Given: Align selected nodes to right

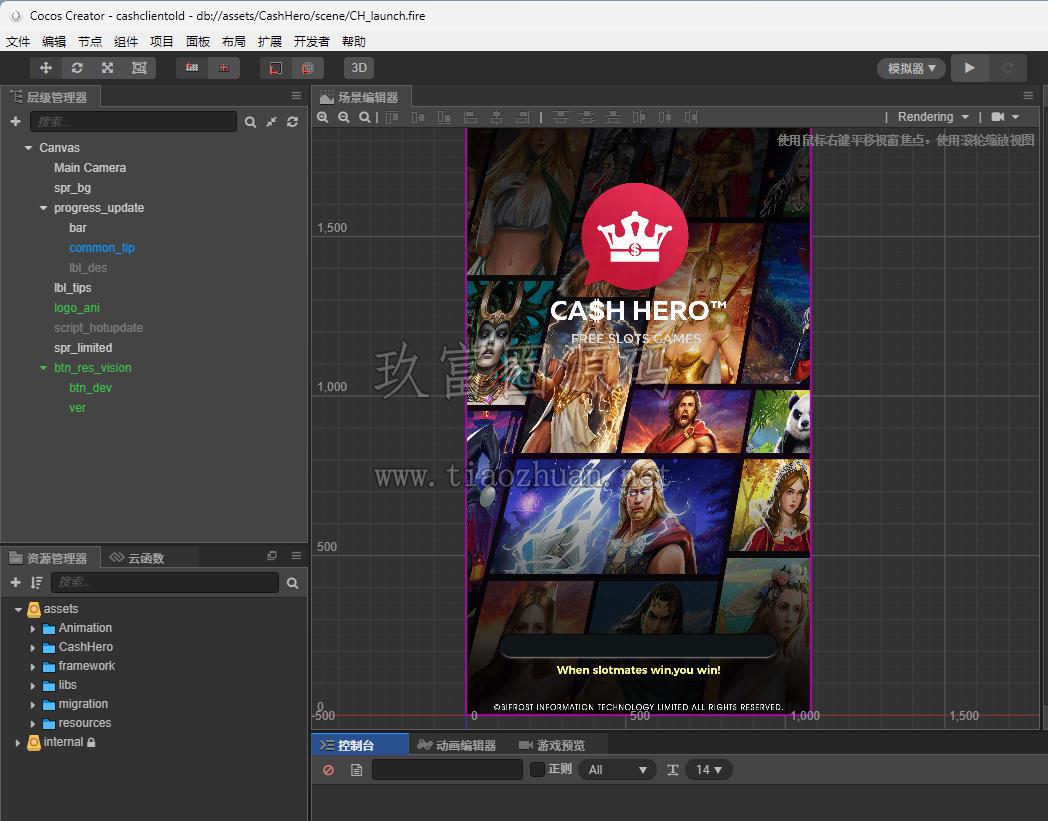Looking at the screenshot, I should click(523, 118).
